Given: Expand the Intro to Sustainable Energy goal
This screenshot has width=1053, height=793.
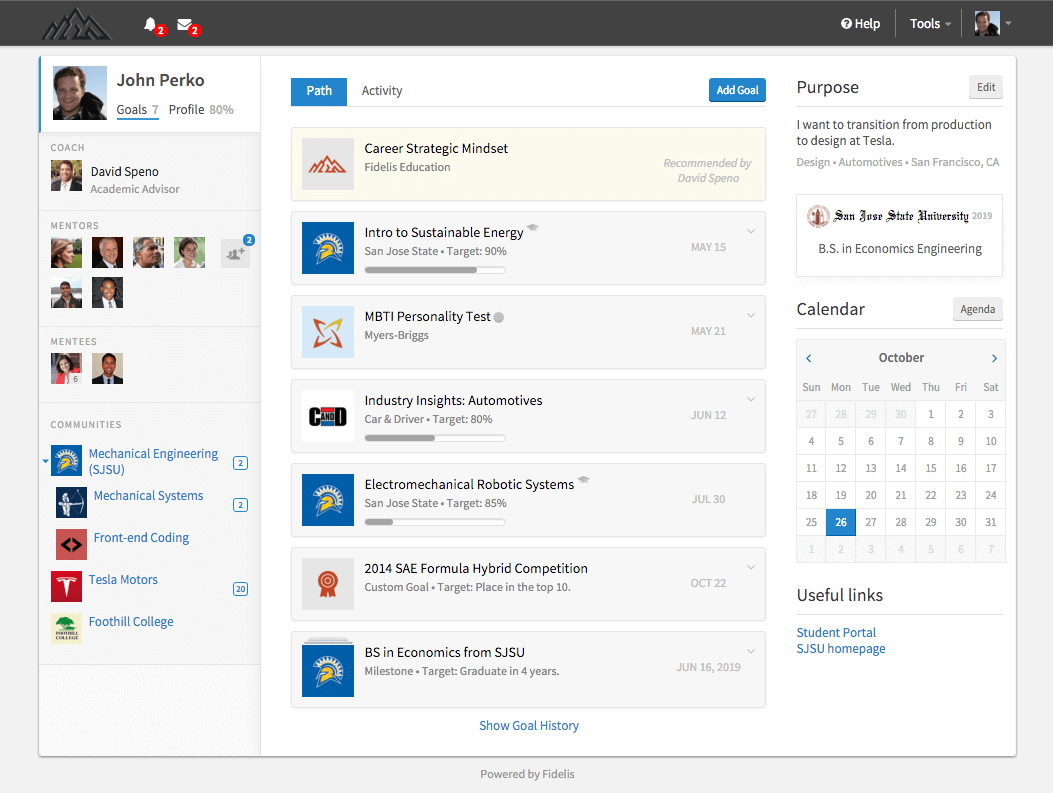Looking at the screenshot, I should click(x=751, y=232).
